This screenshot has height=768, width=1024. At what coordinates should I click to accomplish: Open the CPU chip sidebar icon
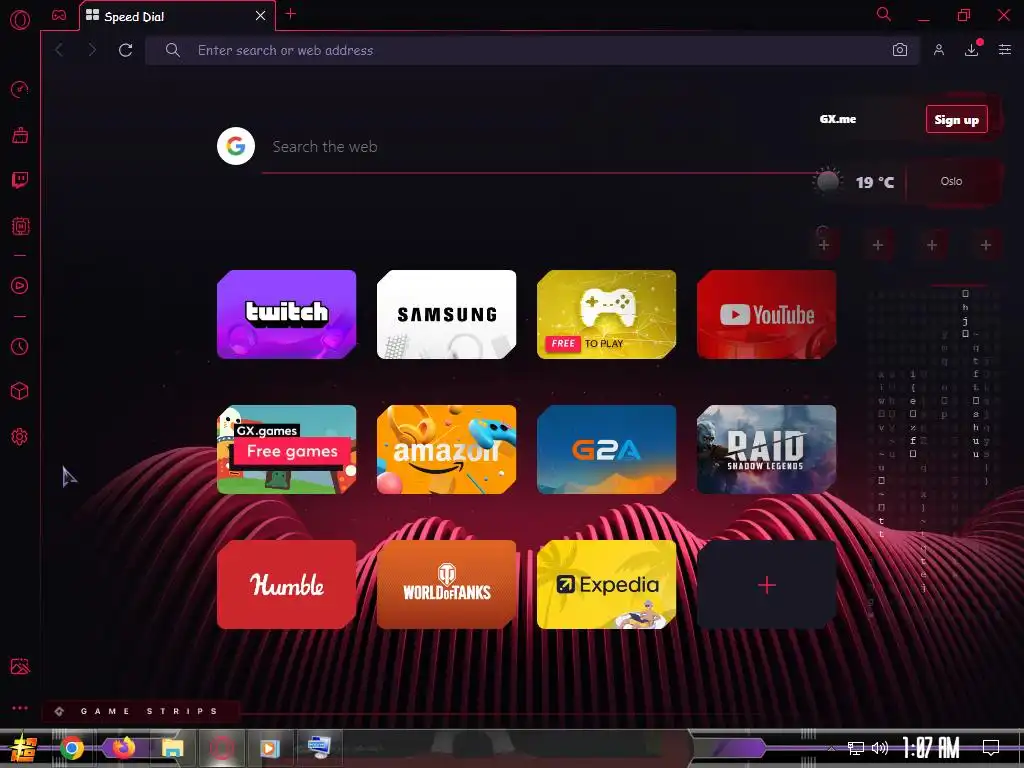(x=20, y=226)
